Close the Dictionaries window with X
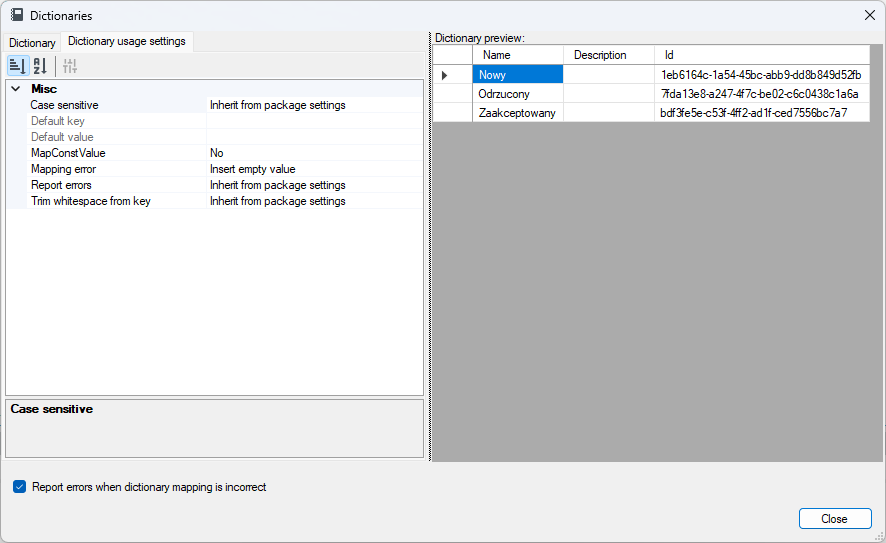 (870, 15)
